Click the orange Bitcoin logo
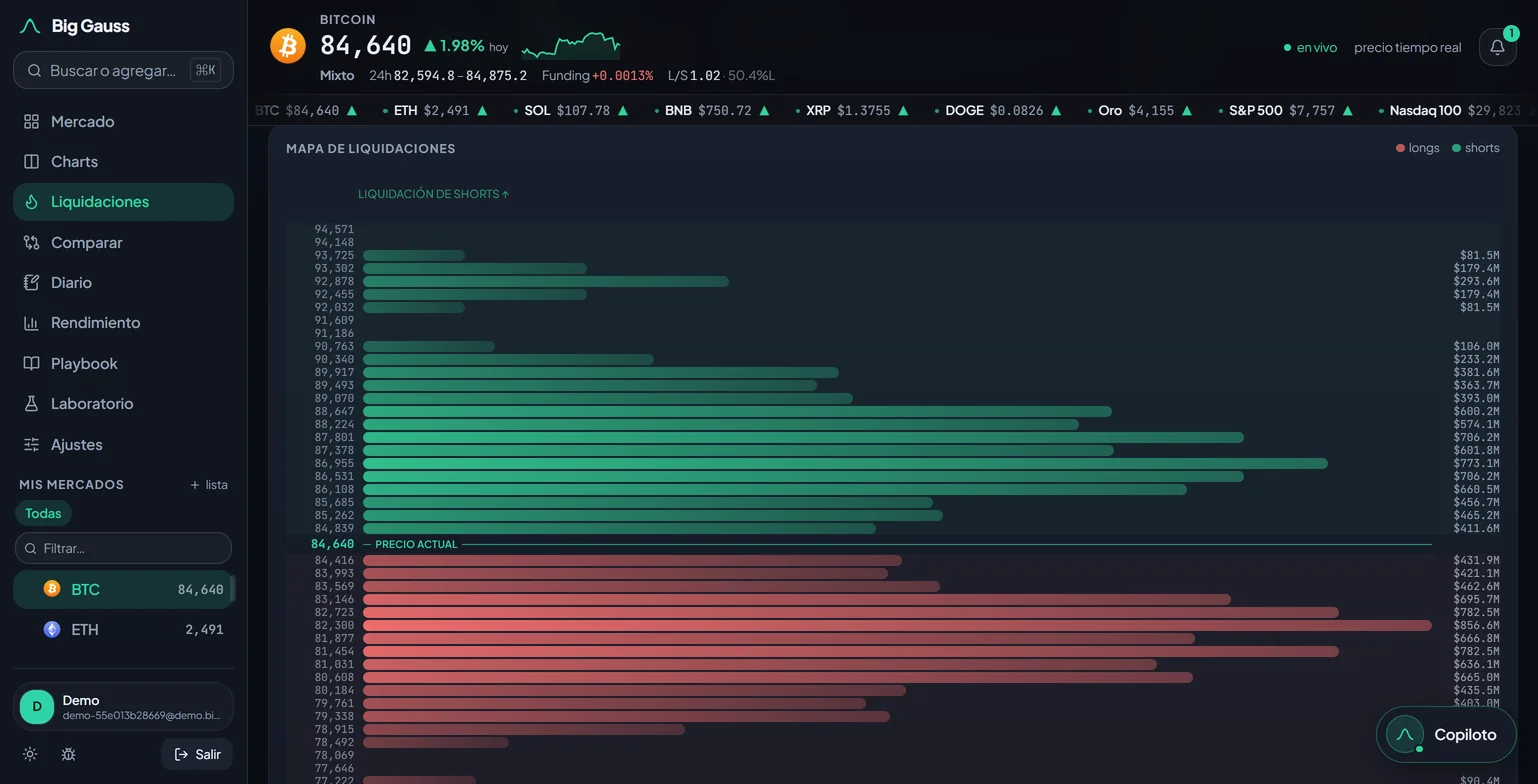 288,46
